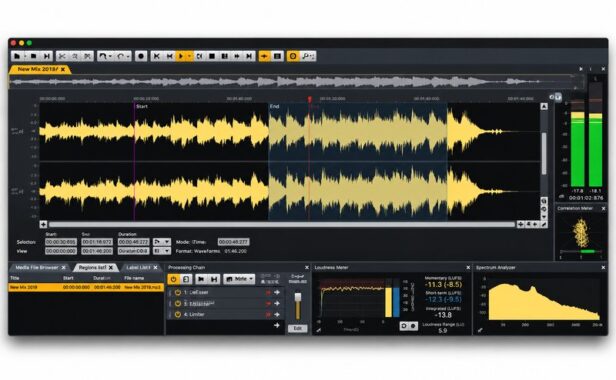Start playback with the Play button
Screen dimensions: 616x380
pyautogui.click(x=181, y=56)
